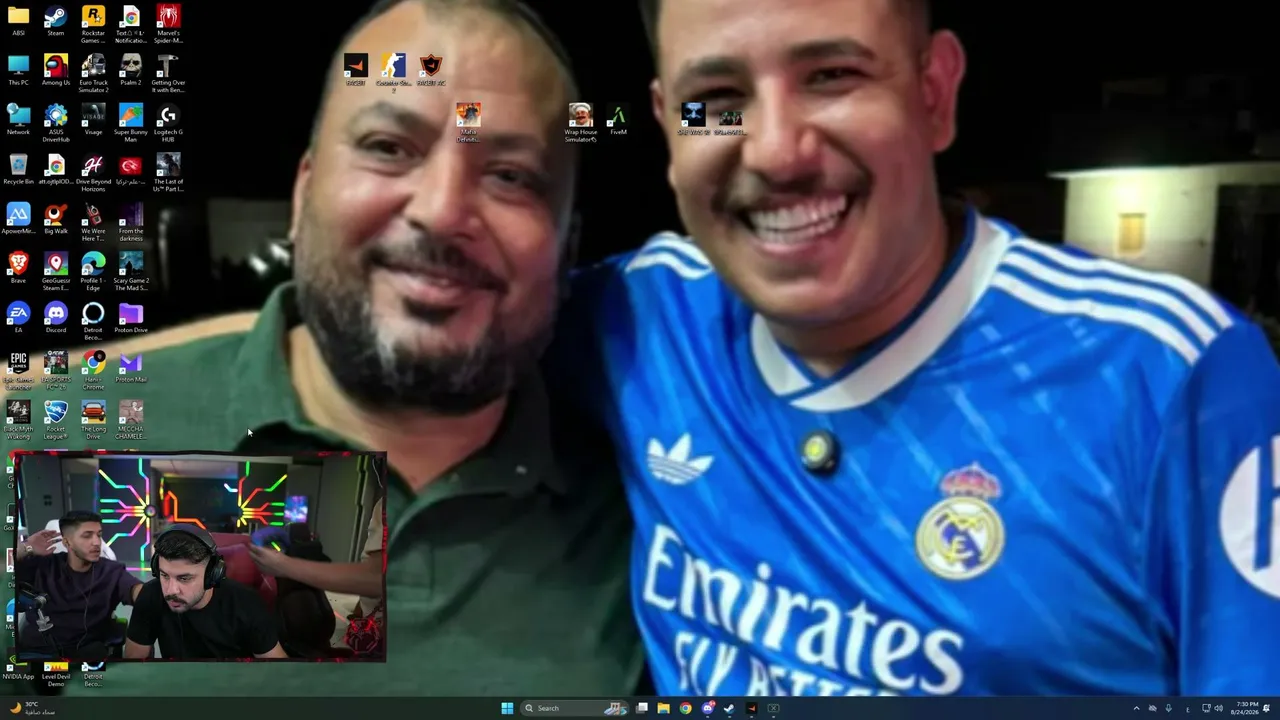Select the Euro Truck Simulator 2 shortcut
The width and height of the screenshot is (1280, 720).
pos(93,73)
